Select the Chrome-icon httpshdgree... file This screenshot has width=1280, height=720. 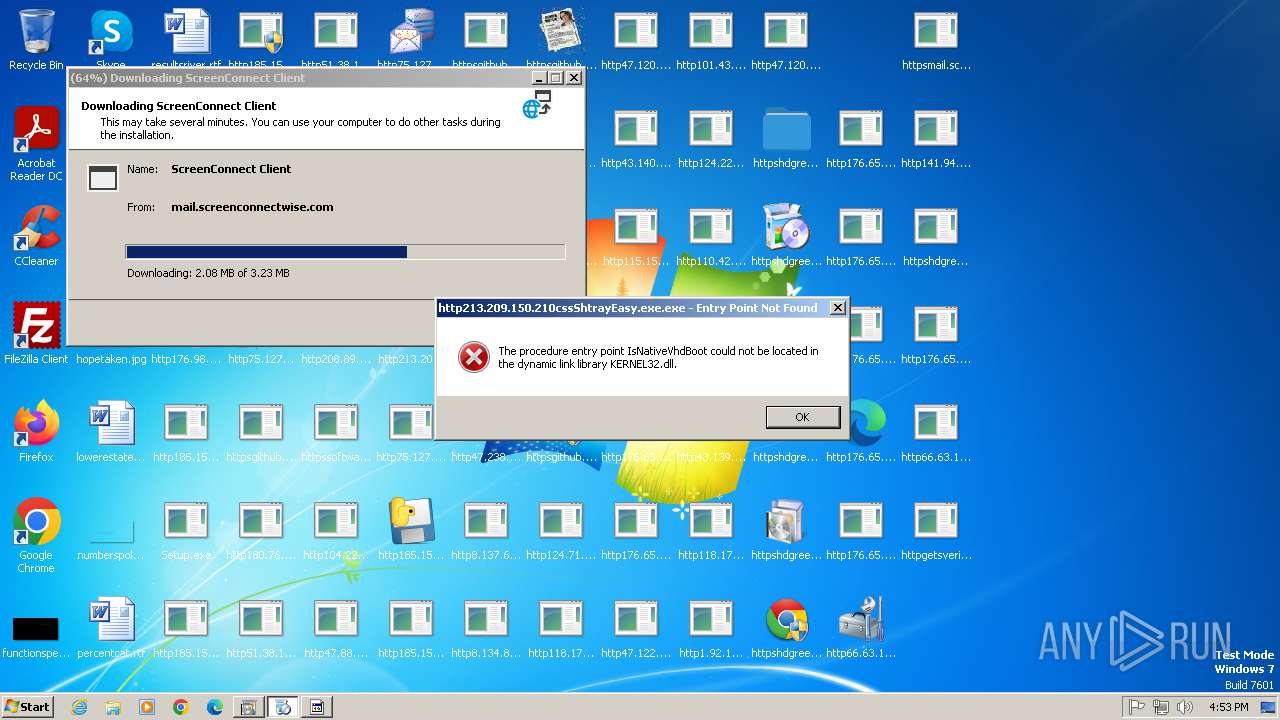(786, 628)
